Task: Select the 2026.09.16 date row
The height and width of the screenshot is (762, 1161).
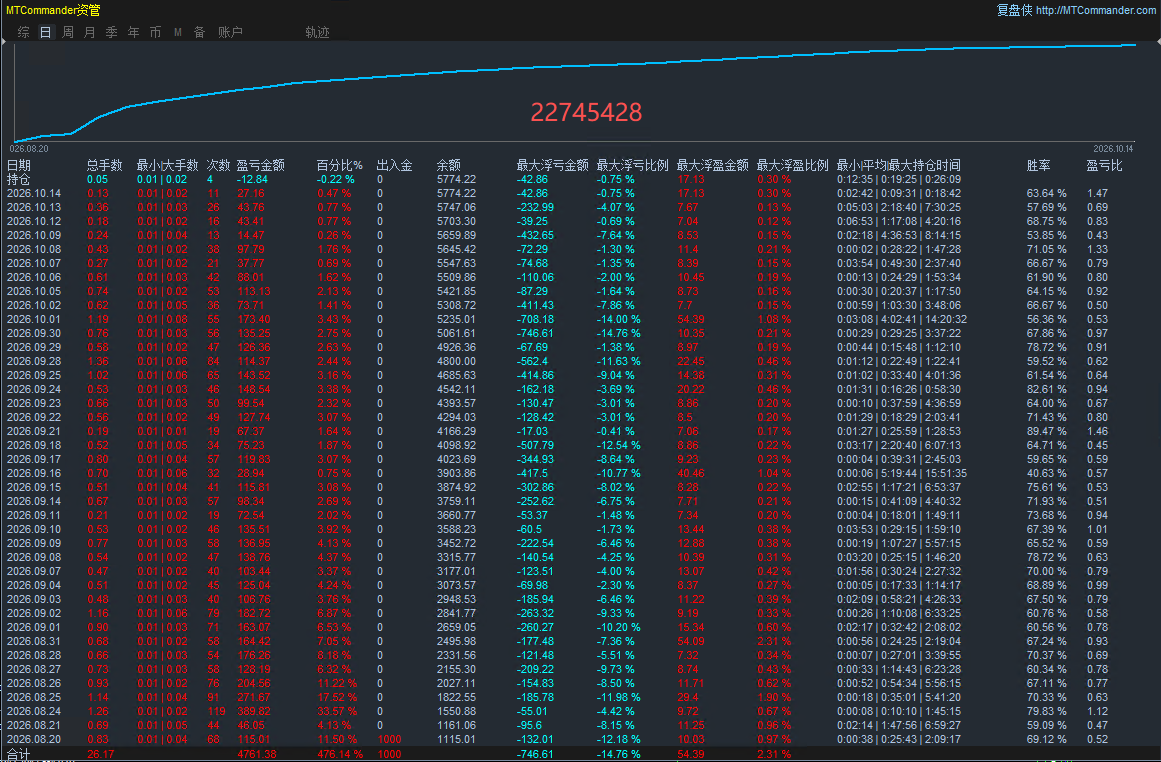Action: coord(34,473)
